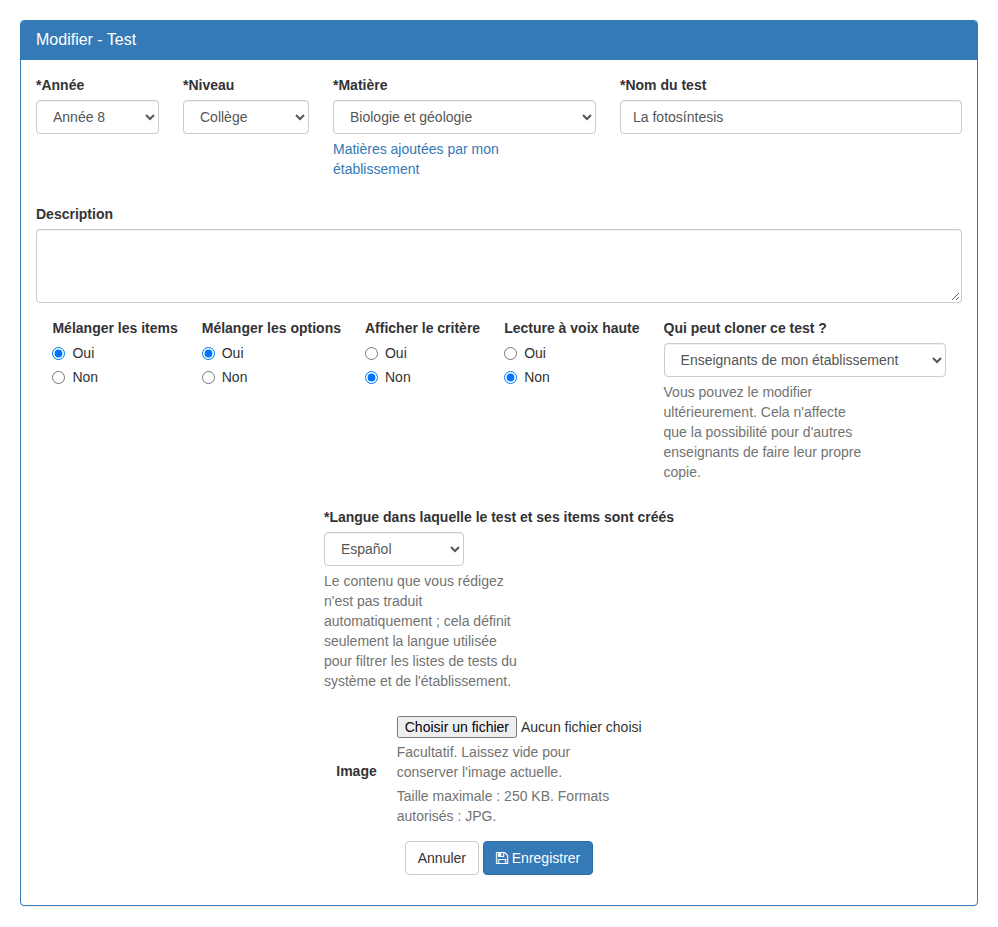Choose Non under Mélanger les options
This screenshot has height=927, width=998.
[x=208, y=378]
